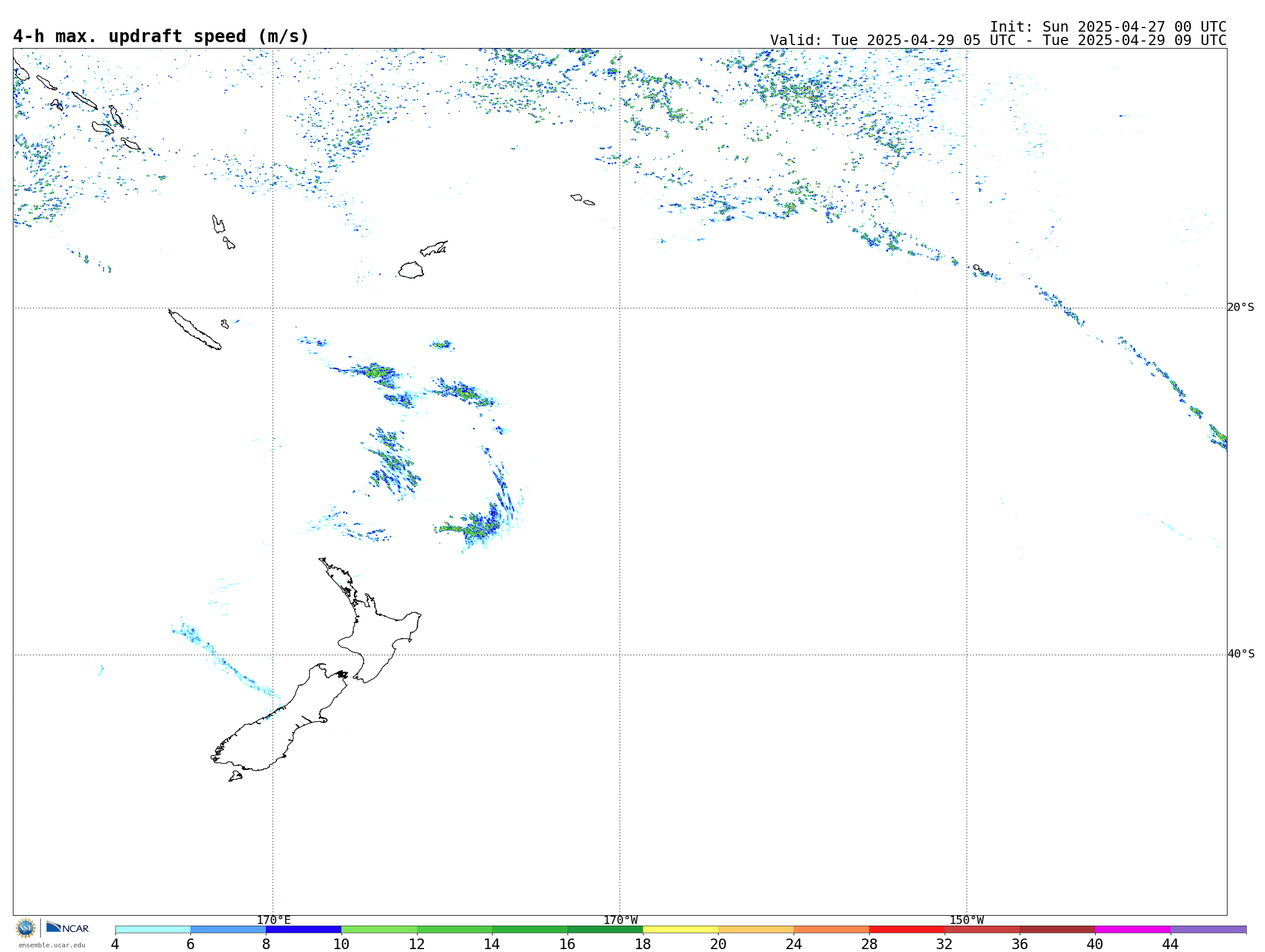
Task: Click the 40°S latitude label
Action: 1241,654
